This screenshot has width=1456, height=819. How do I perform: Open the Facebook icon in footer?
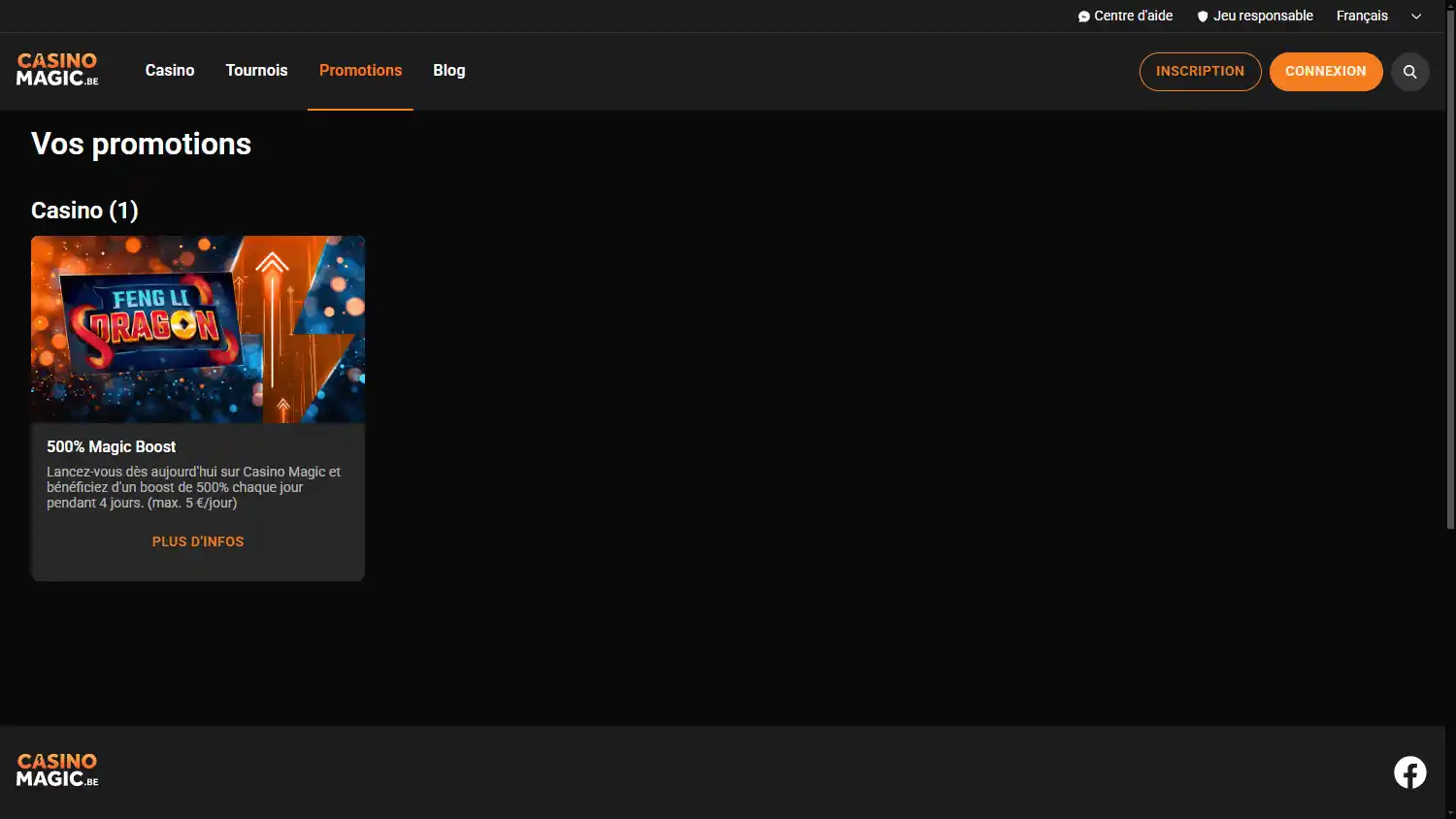(1410, 772)
